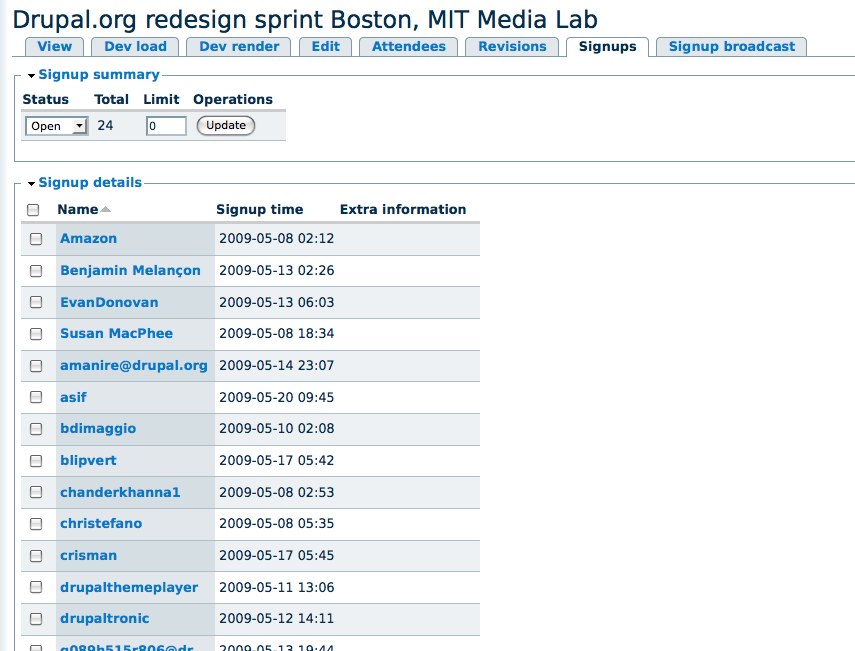Open the amanire@drupal.org user link
This screenshot has width=855, height=651.
point(133,366)
